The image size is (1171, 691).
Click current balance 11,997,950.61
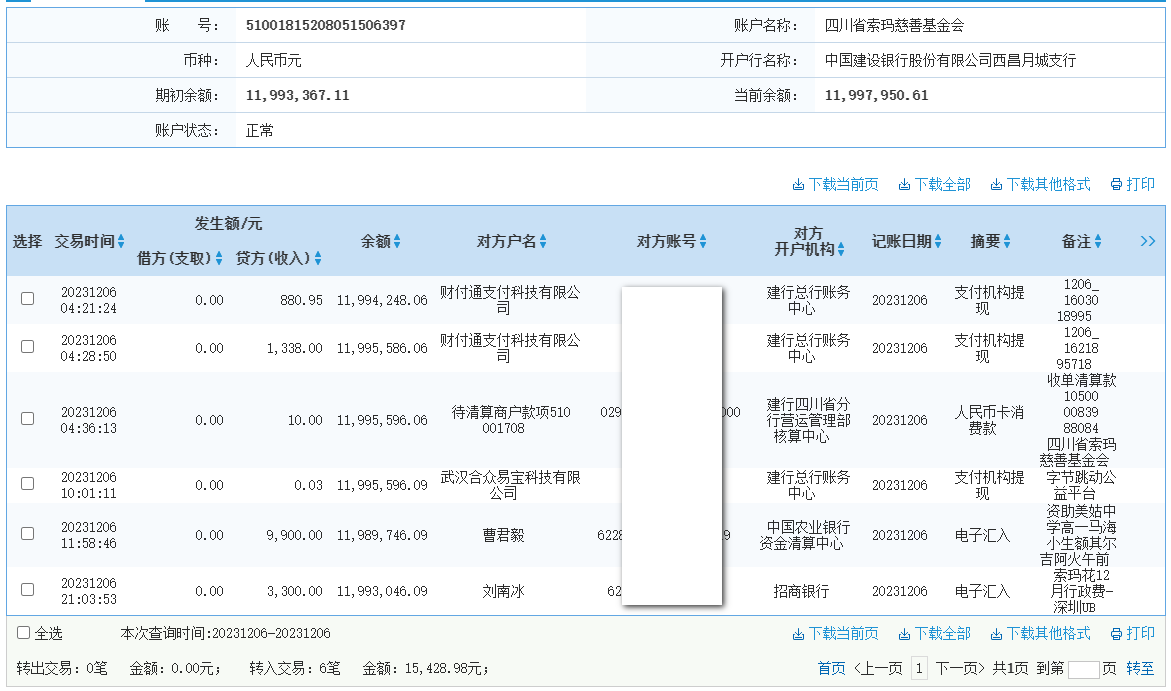876,96
